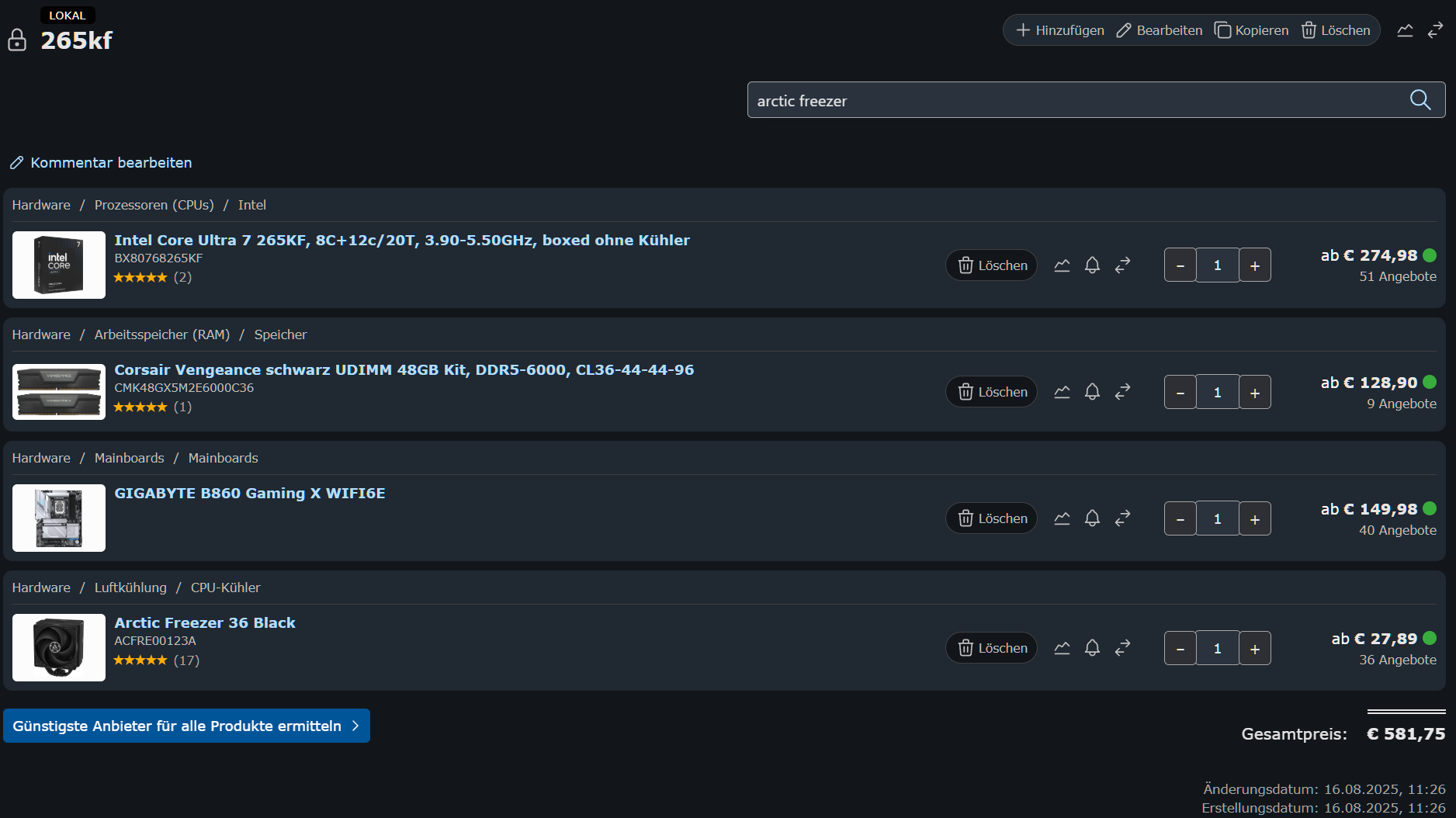This screenshot has width=1456, height=818.
Task: Open Arctic Freezer 36 Black product link
Action: [205, 622]
